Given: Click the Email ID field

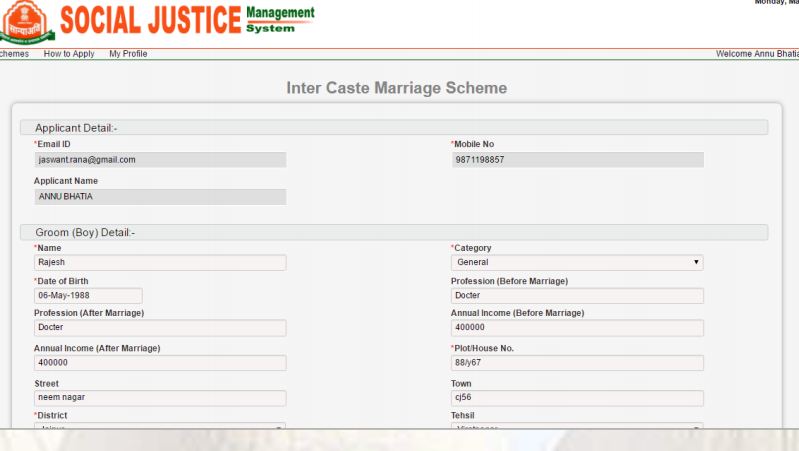Looking at the screenshot, I should (160, 160).
